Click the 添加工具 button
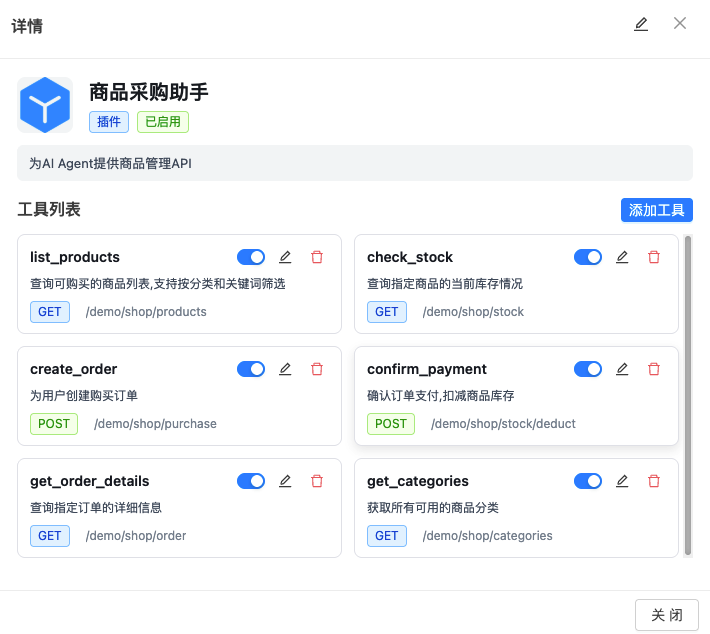This screenshot has height=634, width=710. 656,210
